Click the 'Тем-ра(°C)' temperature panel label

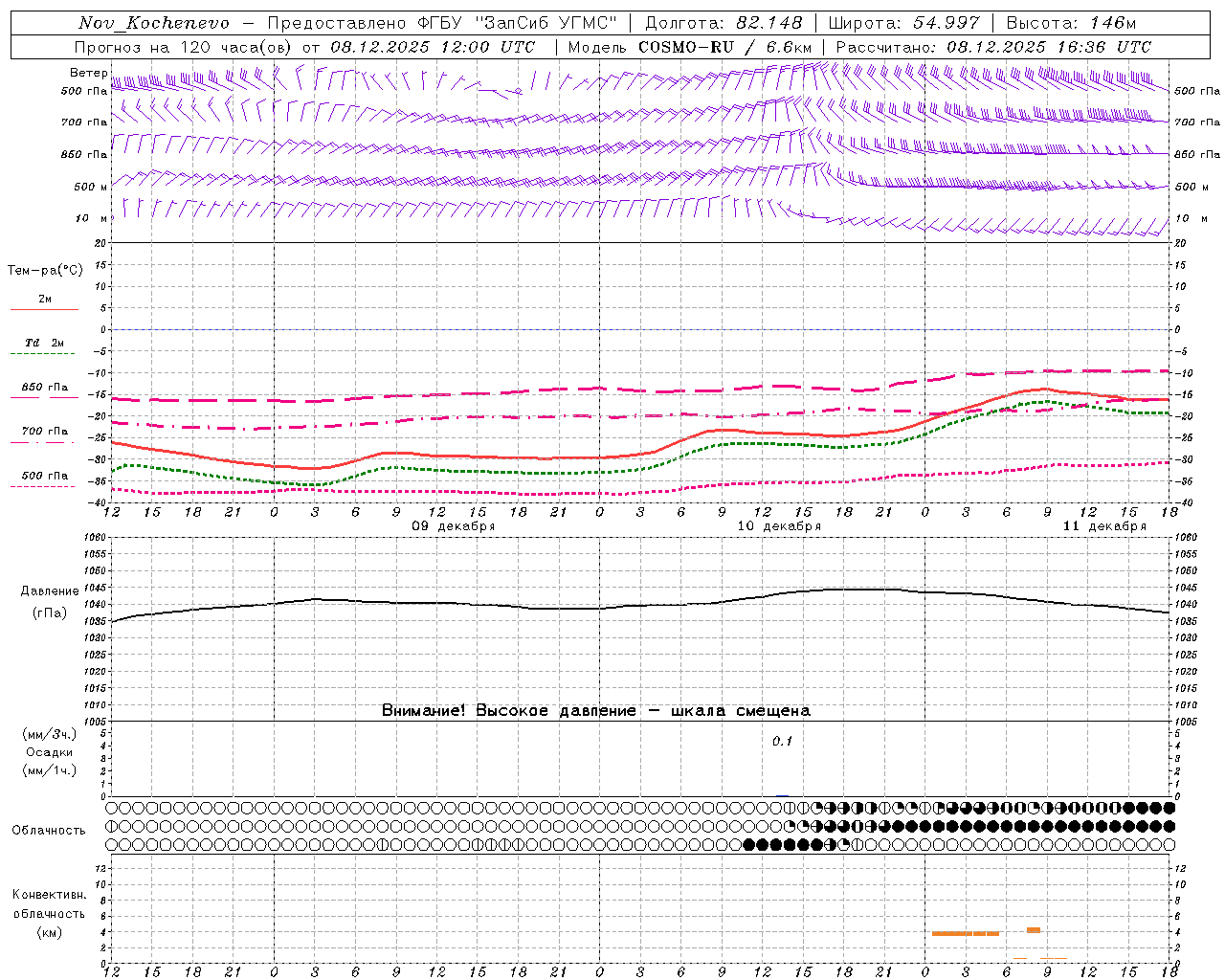click(x=45, y=271)
